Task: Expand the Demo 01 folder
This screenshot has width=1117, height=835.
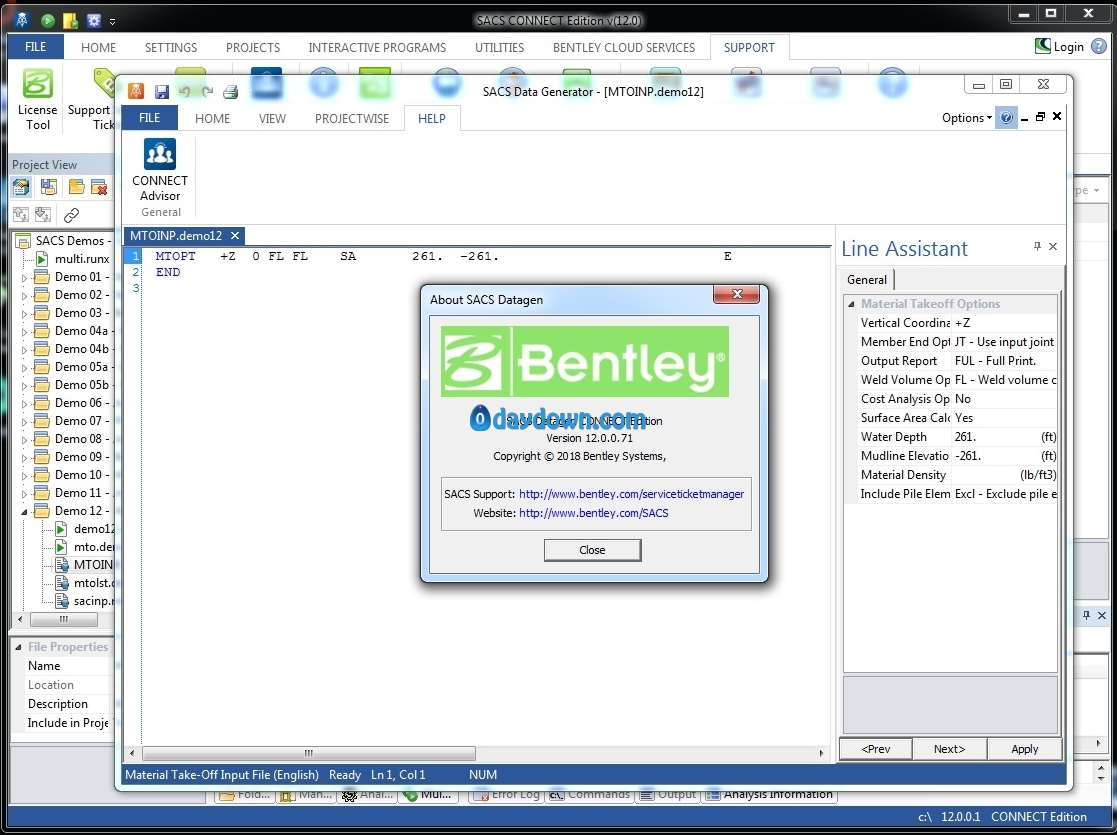Action: coord(24,278)
